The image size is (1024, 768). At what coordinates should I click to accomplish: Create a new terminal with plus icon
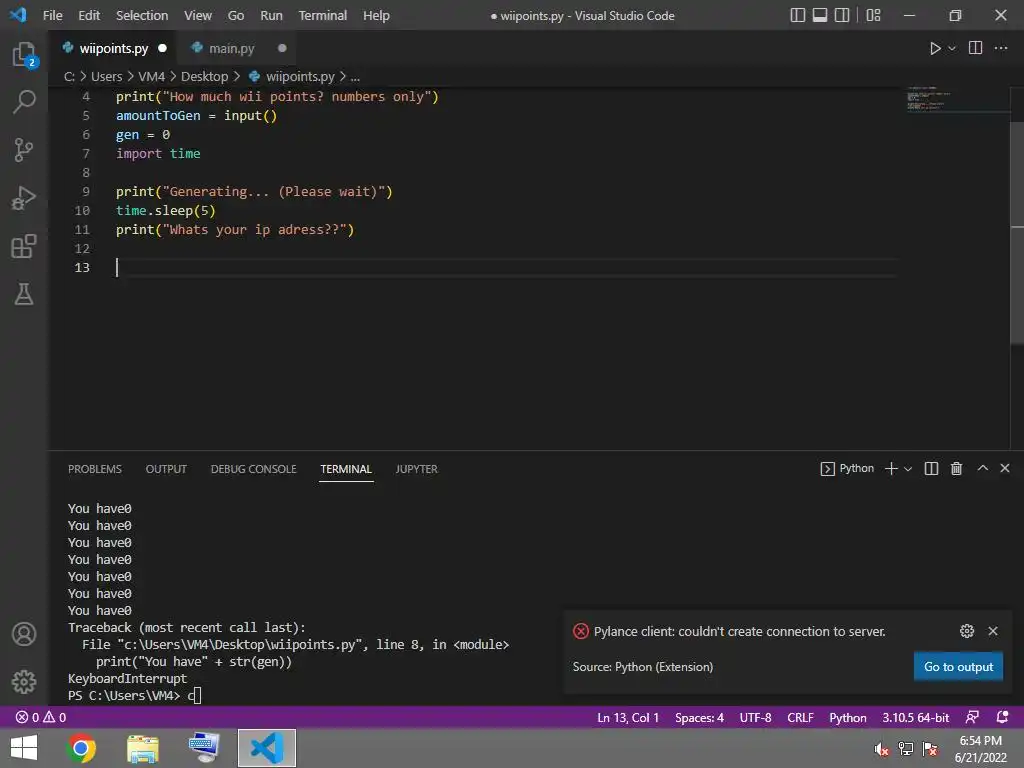(891, 468)
